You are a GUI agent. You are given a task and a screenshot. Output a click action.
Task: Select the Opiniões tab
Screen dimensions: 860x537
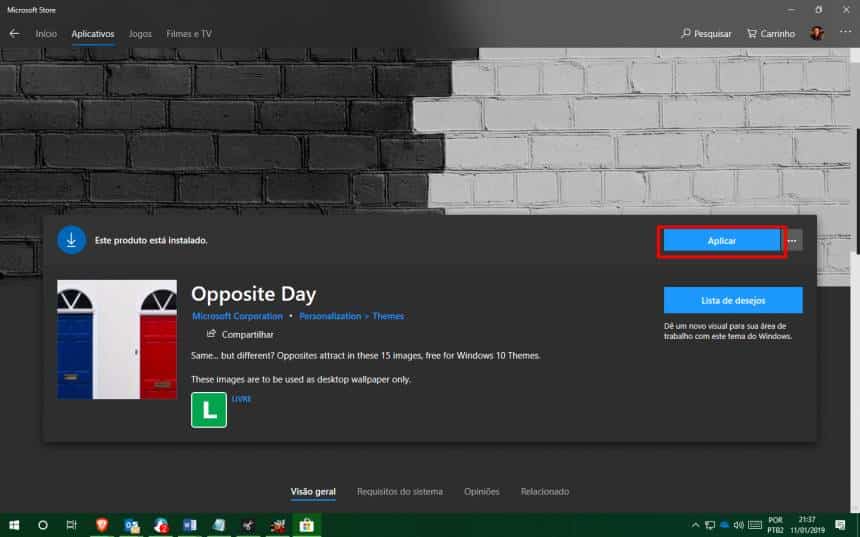point(482,491)
